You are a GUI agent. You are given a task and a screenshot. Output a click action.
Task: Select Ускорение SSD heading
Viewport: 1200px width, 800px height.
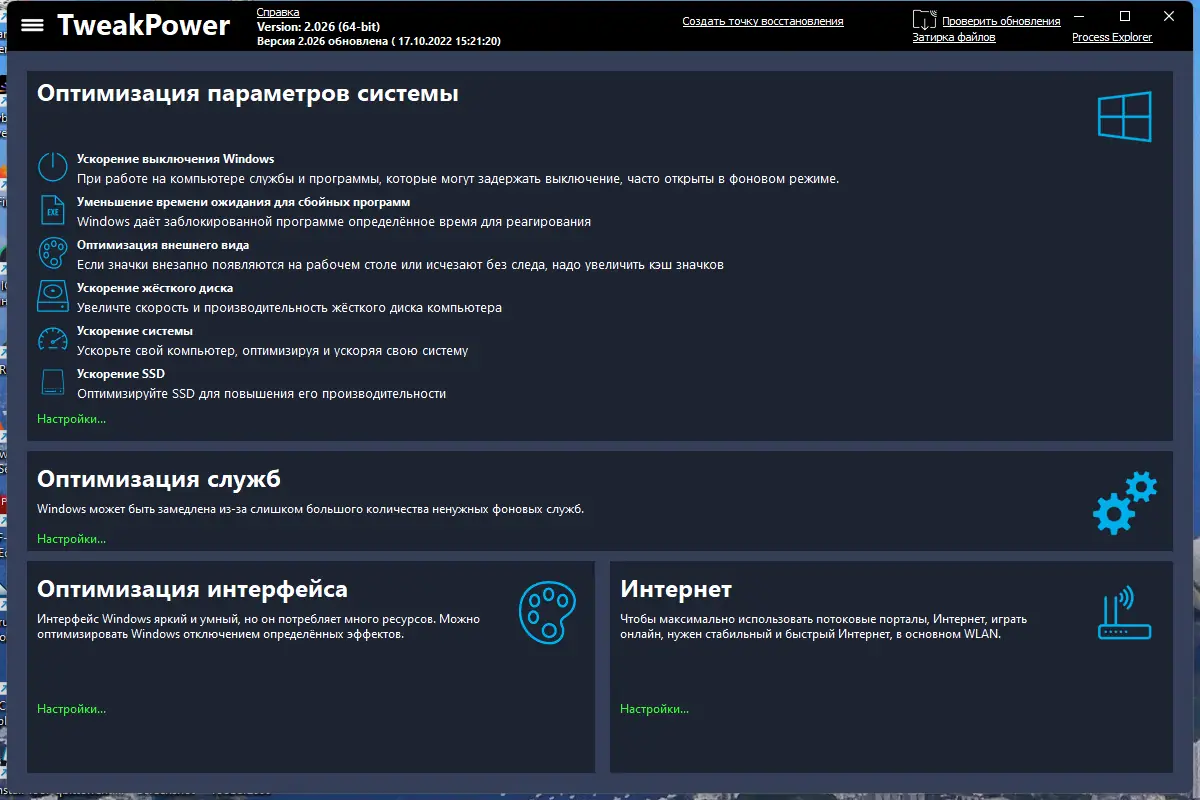point(121,374)
